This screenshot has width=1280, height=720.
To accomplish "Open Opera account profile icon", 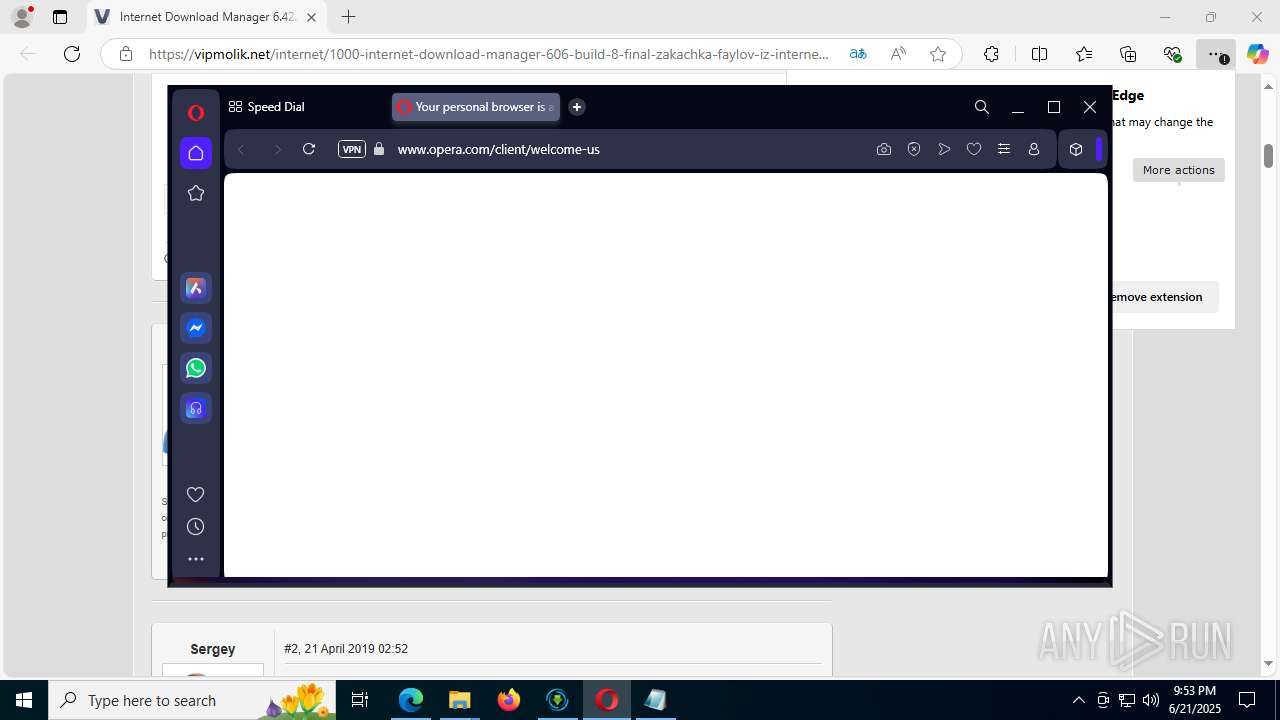I will click(1034, 149).
